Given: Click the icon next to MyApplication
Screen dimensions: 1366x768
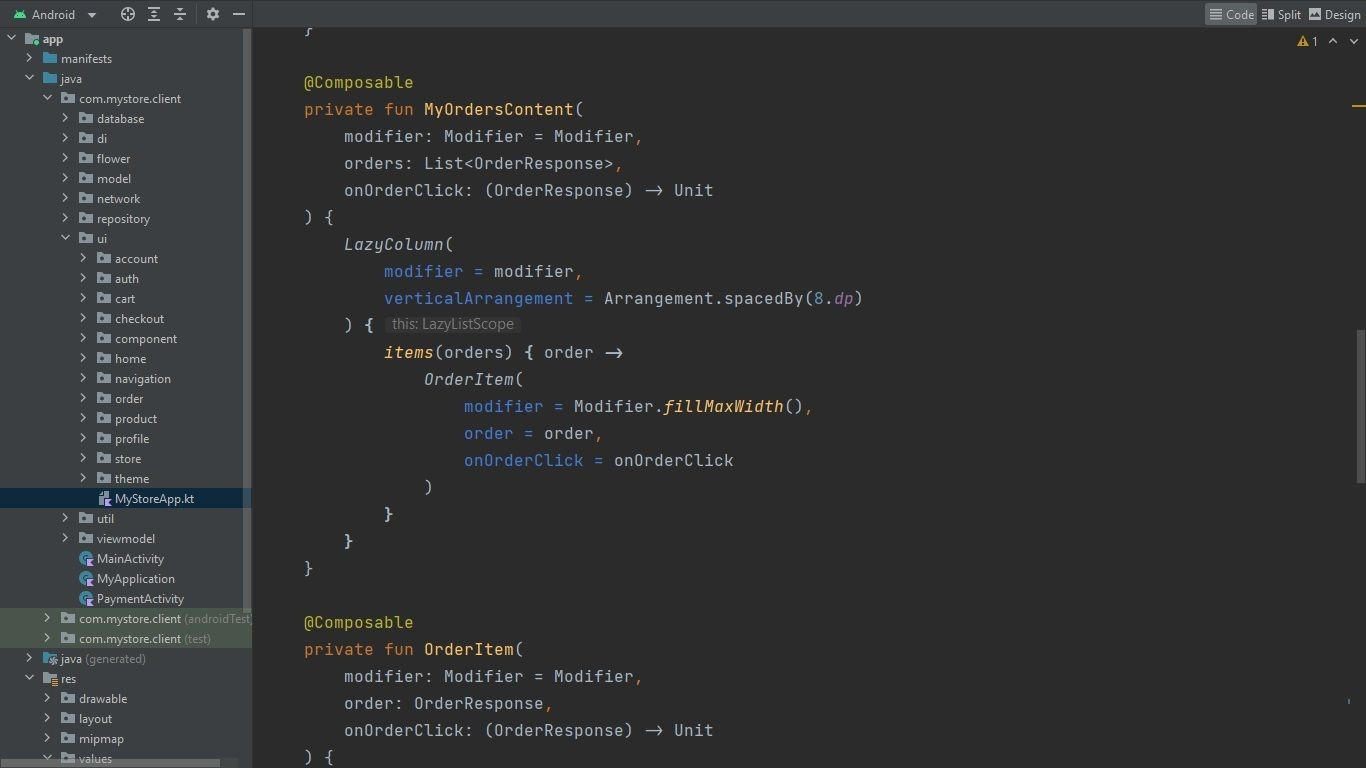Looking at the screenshot, I should click(85, 578).
